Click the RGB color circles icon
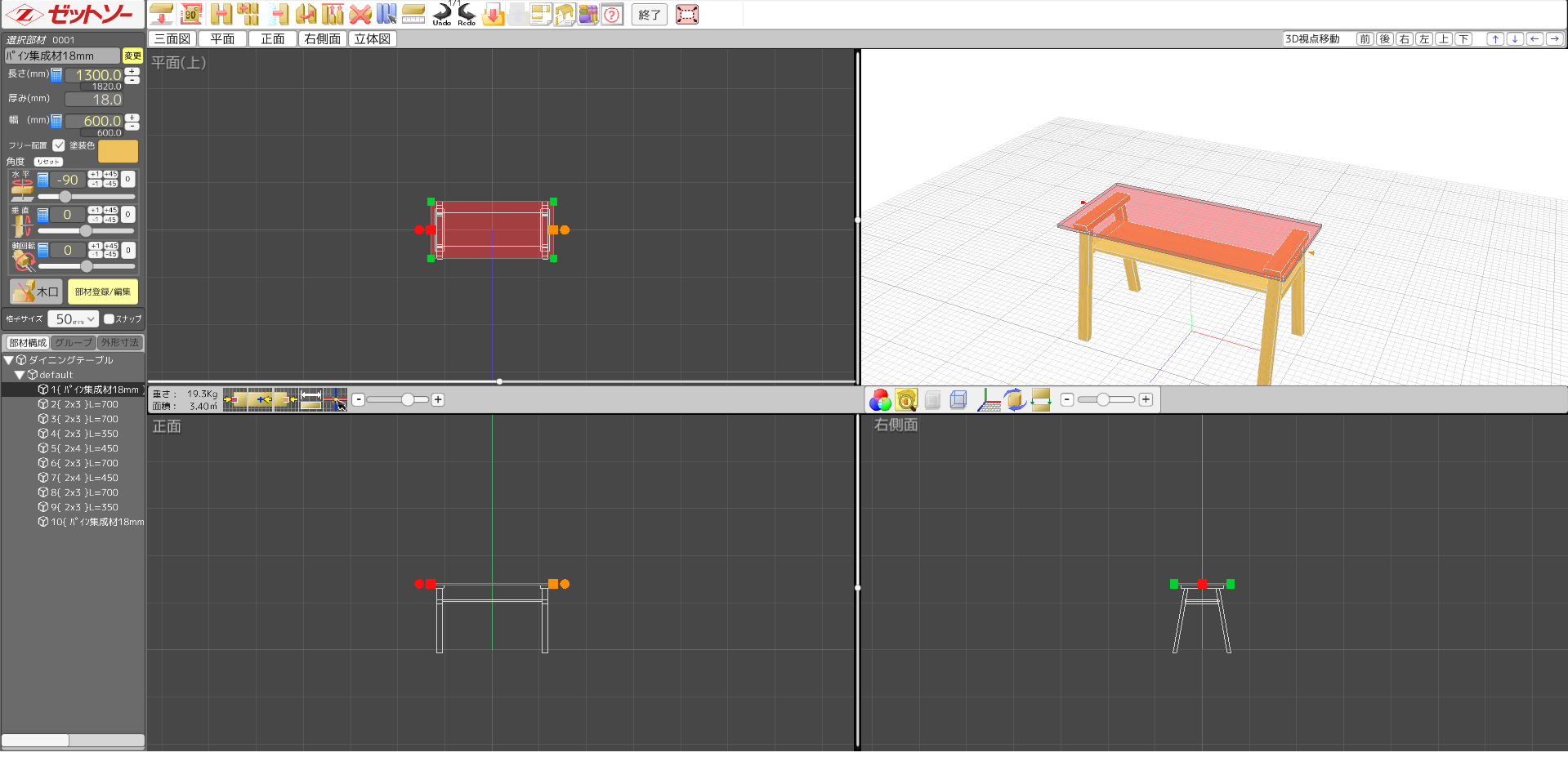The image size is (1568, 757). pyautogui.click(x=880, y=399)
